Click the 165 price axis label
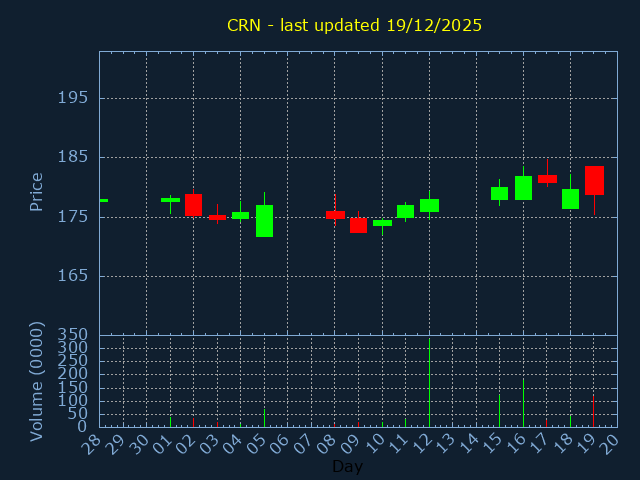640x480 pixels. [73, 276]
